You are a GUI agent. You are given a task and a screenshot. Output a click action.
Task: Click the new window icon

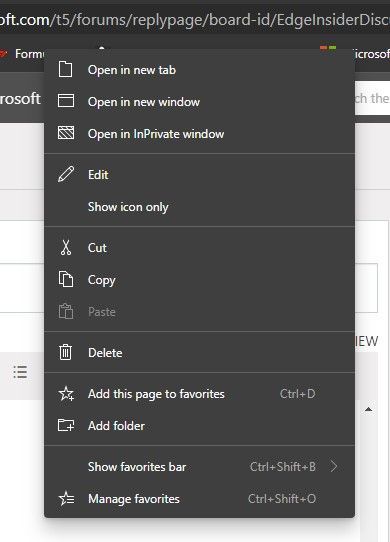[66, 101]
